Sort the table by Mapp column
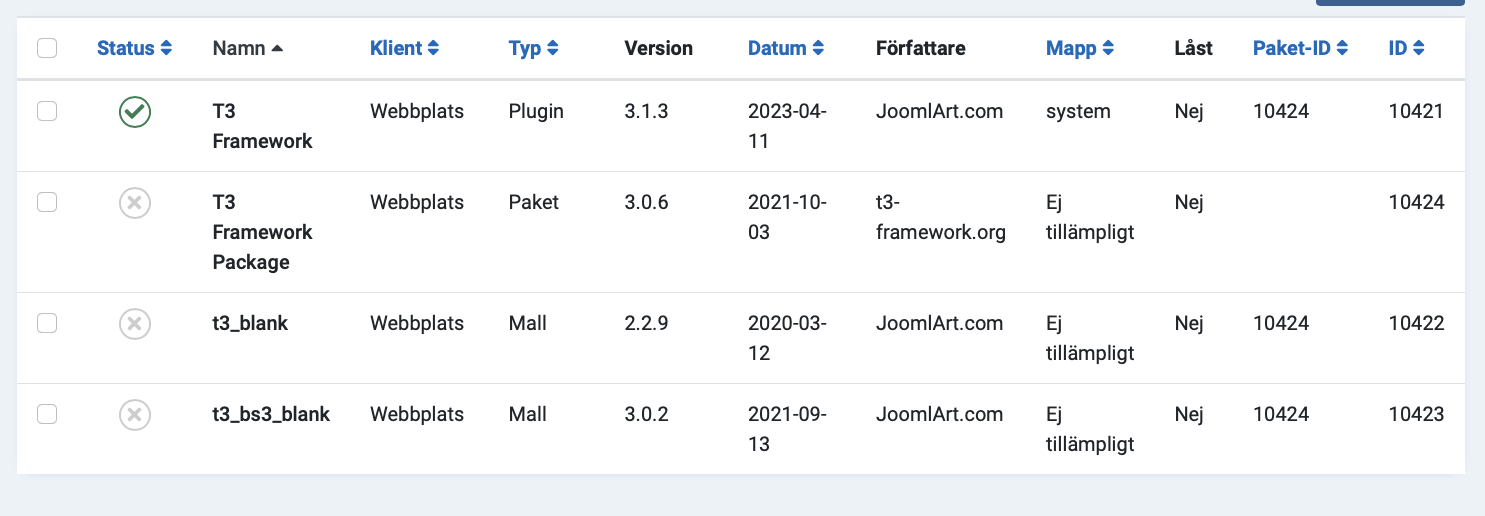Image resolution: width=1485 pixels, height=516 pixels. coord(1079,48)
